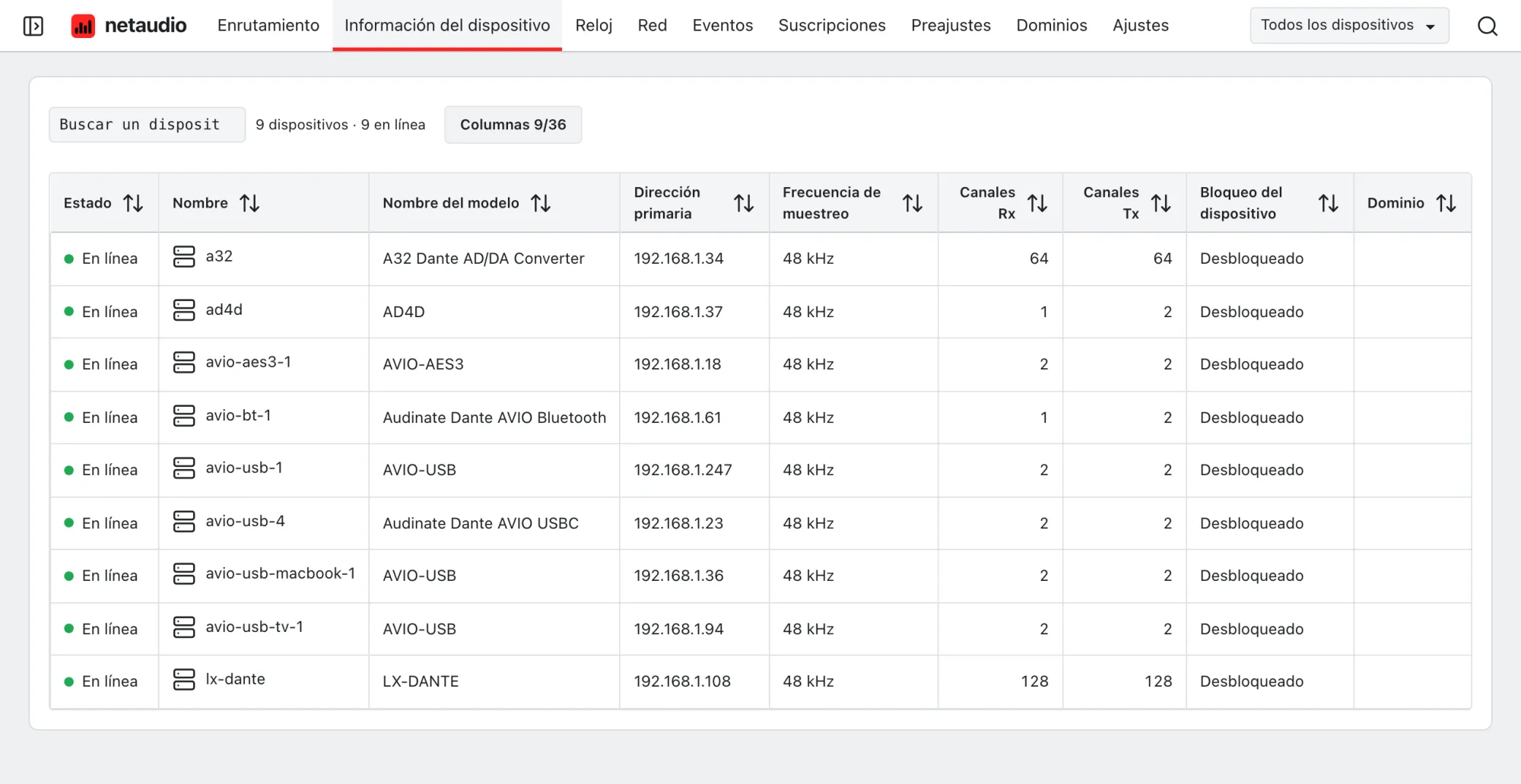Switch to the Red tab
The width and height of the screenshot is (1521, 784).
coord(653,25)
